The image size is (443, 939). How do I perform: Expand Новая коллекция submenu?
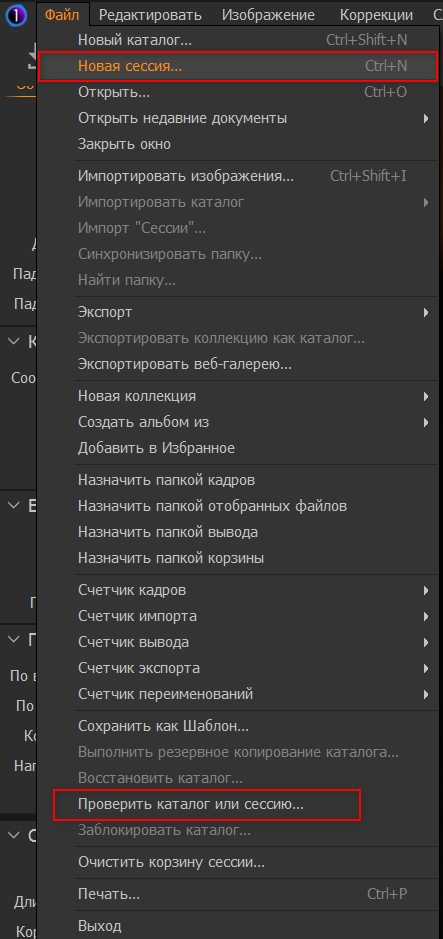[x=237, y=396]
